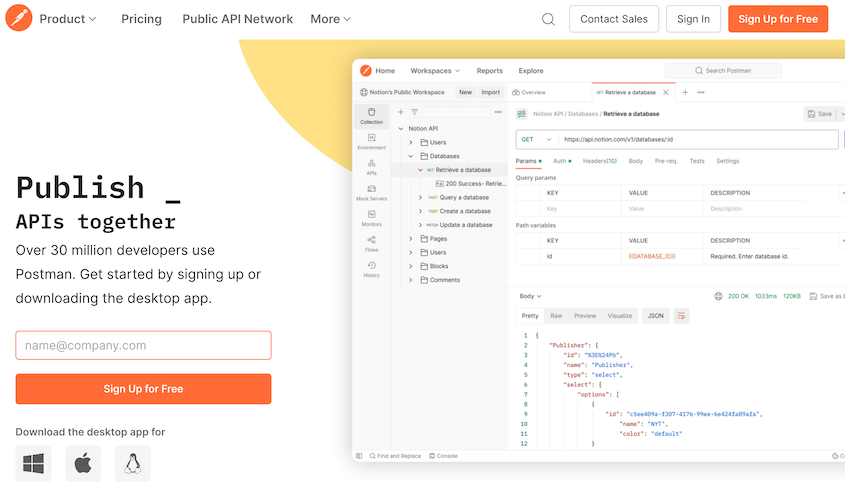
Task: Open the response Body dropdown
Action: click(x=530, y=296)
